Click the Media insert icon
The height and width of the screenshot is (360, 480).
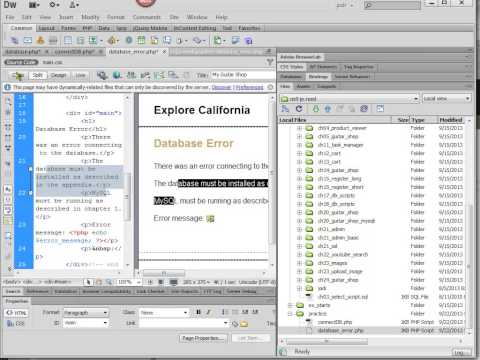tap(113, 41)
